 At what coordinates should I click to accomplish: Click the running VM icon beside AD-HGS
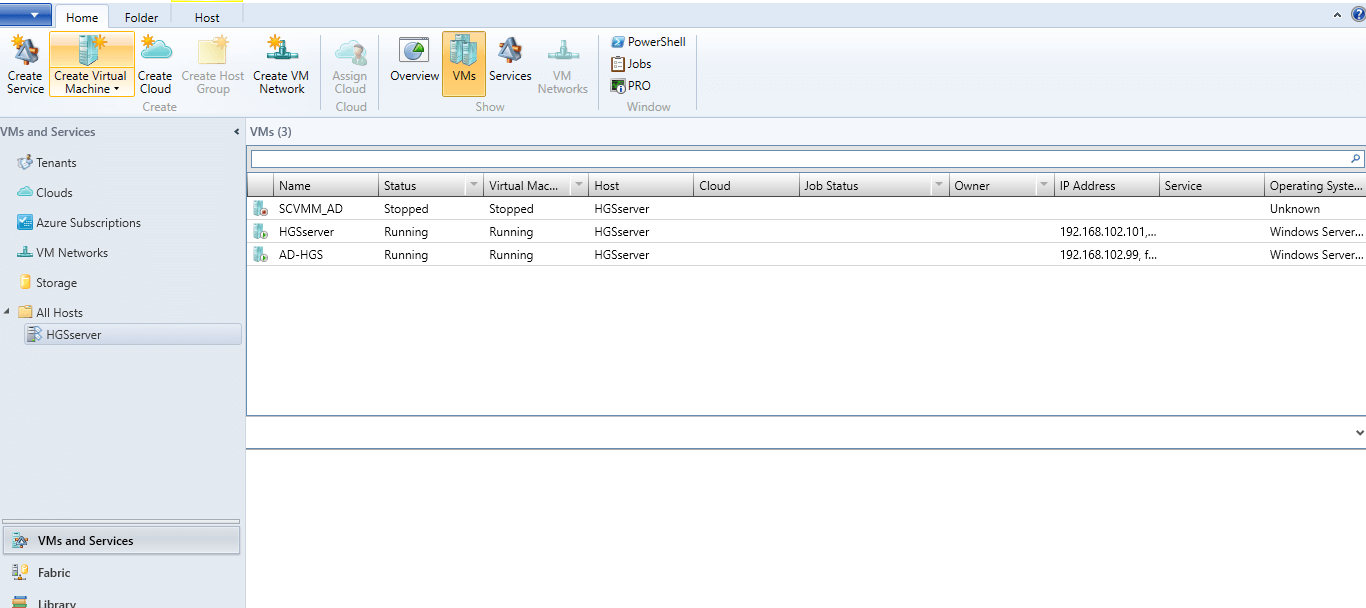pos(260,255)
